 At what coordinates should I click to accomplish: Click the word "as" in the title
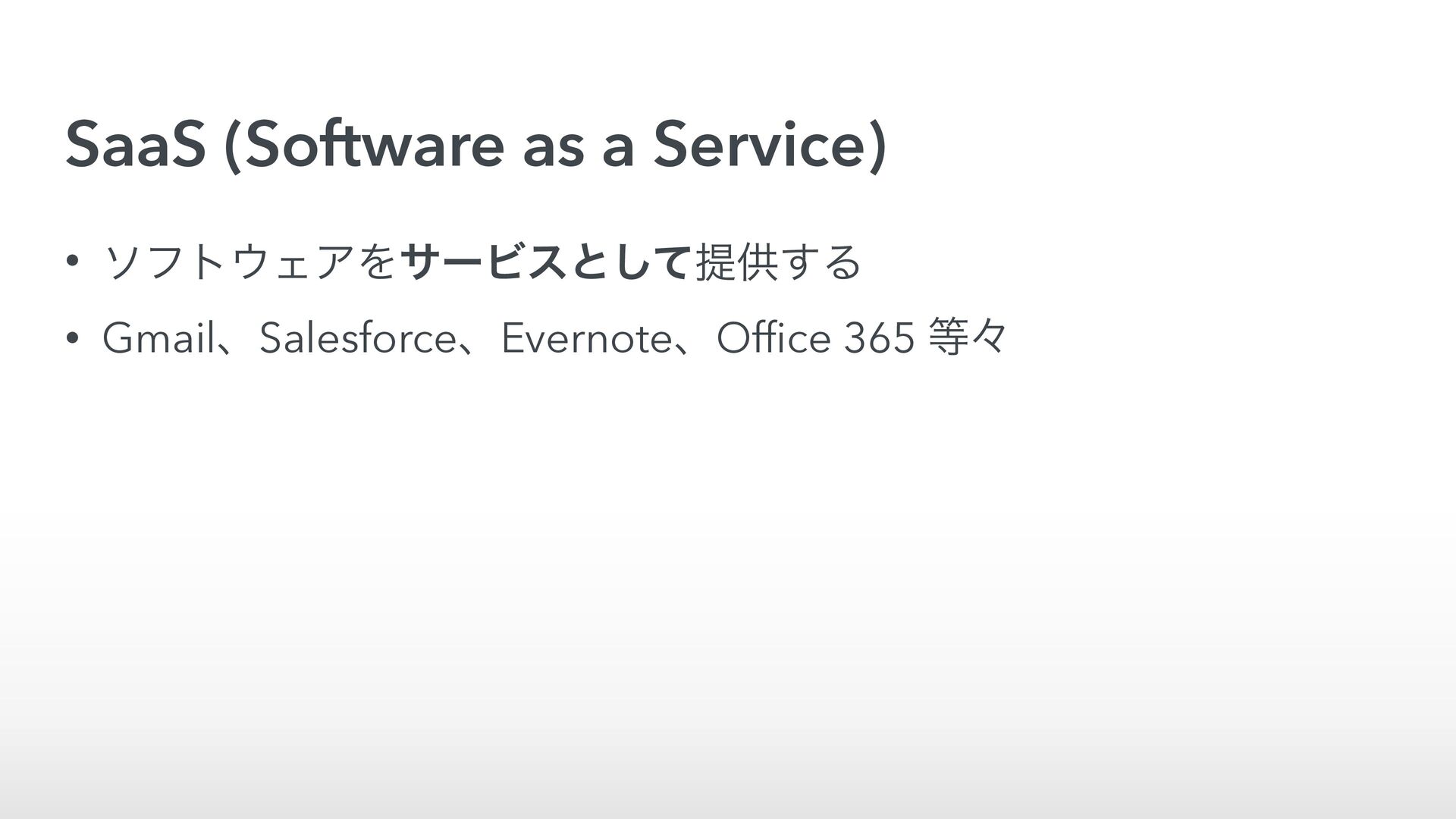[553, 149]
